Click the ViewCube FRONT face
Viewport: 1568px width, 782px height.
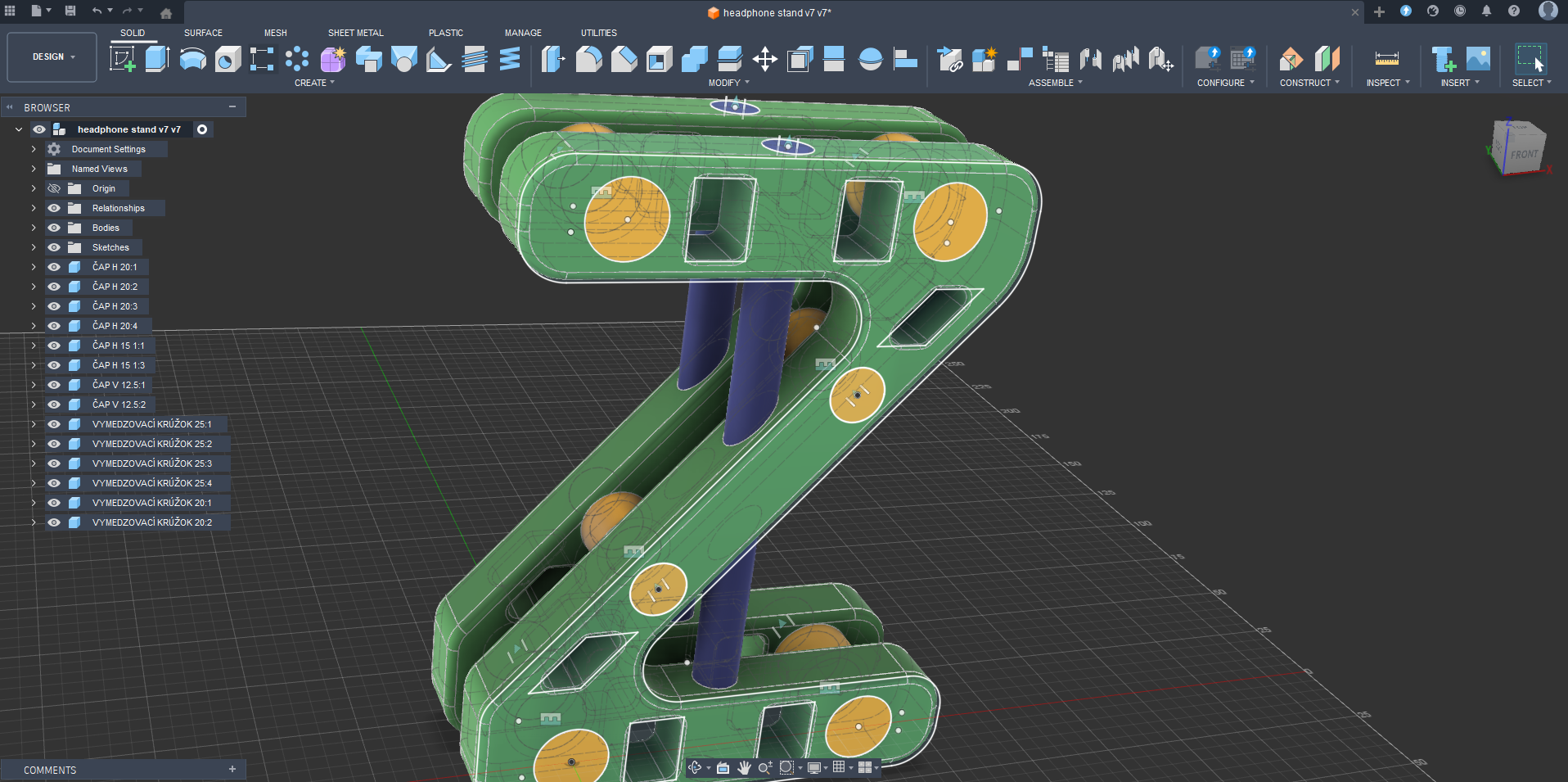click(x=1524, y=154)
